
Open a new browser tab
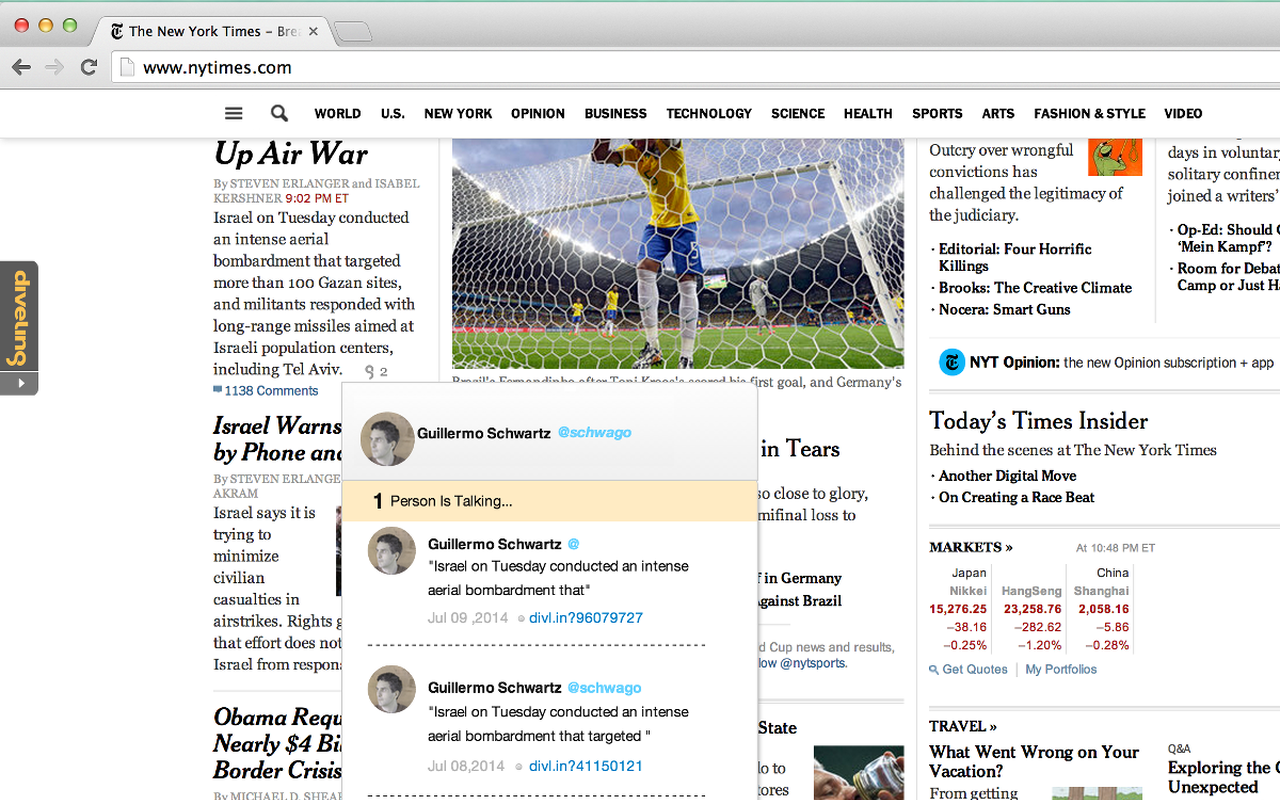point(352,33)
